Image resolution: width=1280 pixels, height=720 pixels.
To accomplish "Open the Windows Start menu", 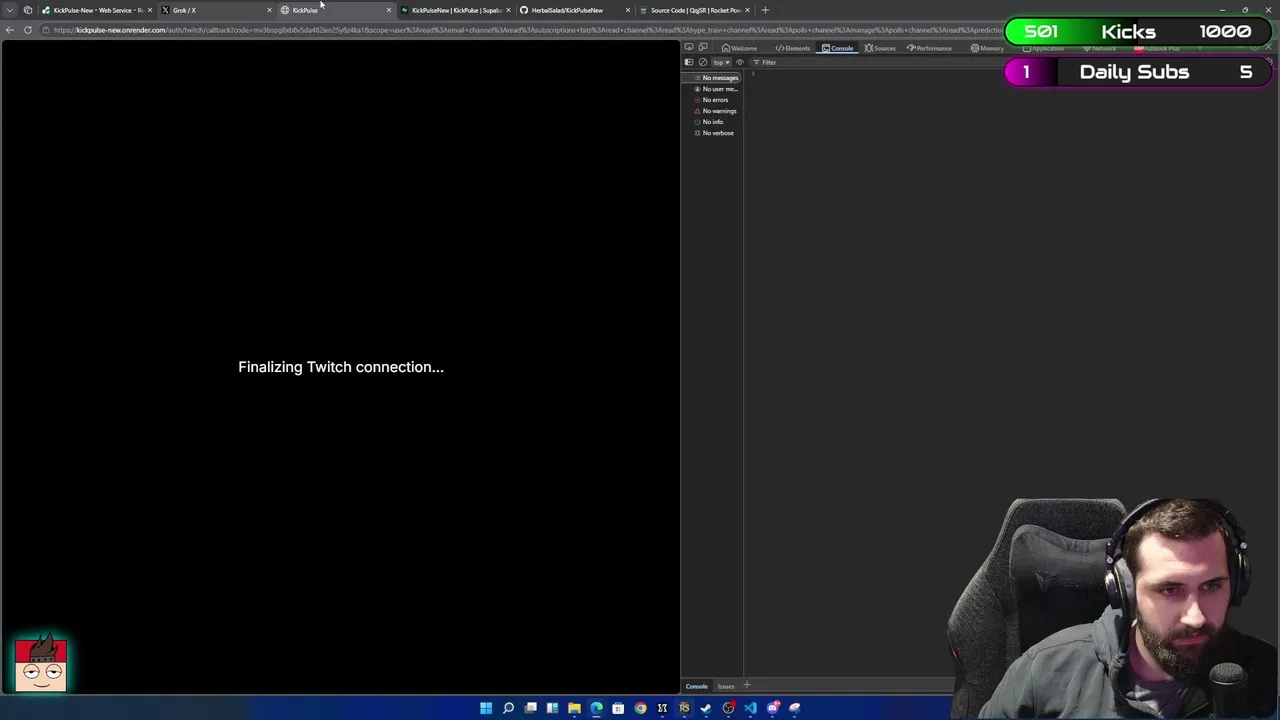I will 486,708.
